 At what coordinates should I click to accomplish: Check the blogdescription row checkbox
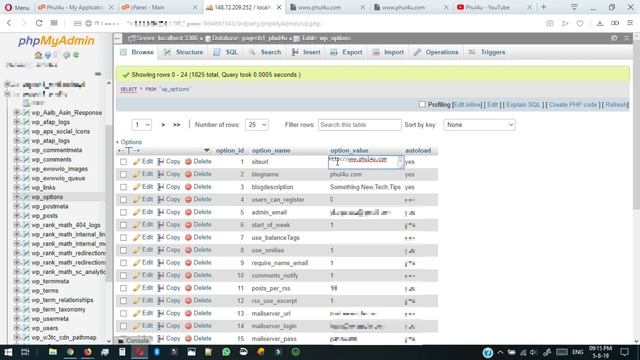(123, 187)
